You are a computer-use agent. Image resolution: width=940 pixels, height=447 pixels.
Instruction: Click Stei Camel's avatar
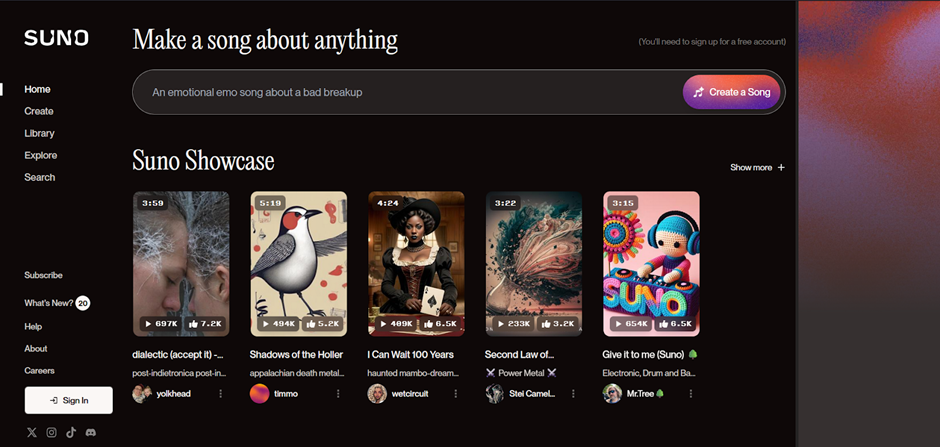pos(495,394)
